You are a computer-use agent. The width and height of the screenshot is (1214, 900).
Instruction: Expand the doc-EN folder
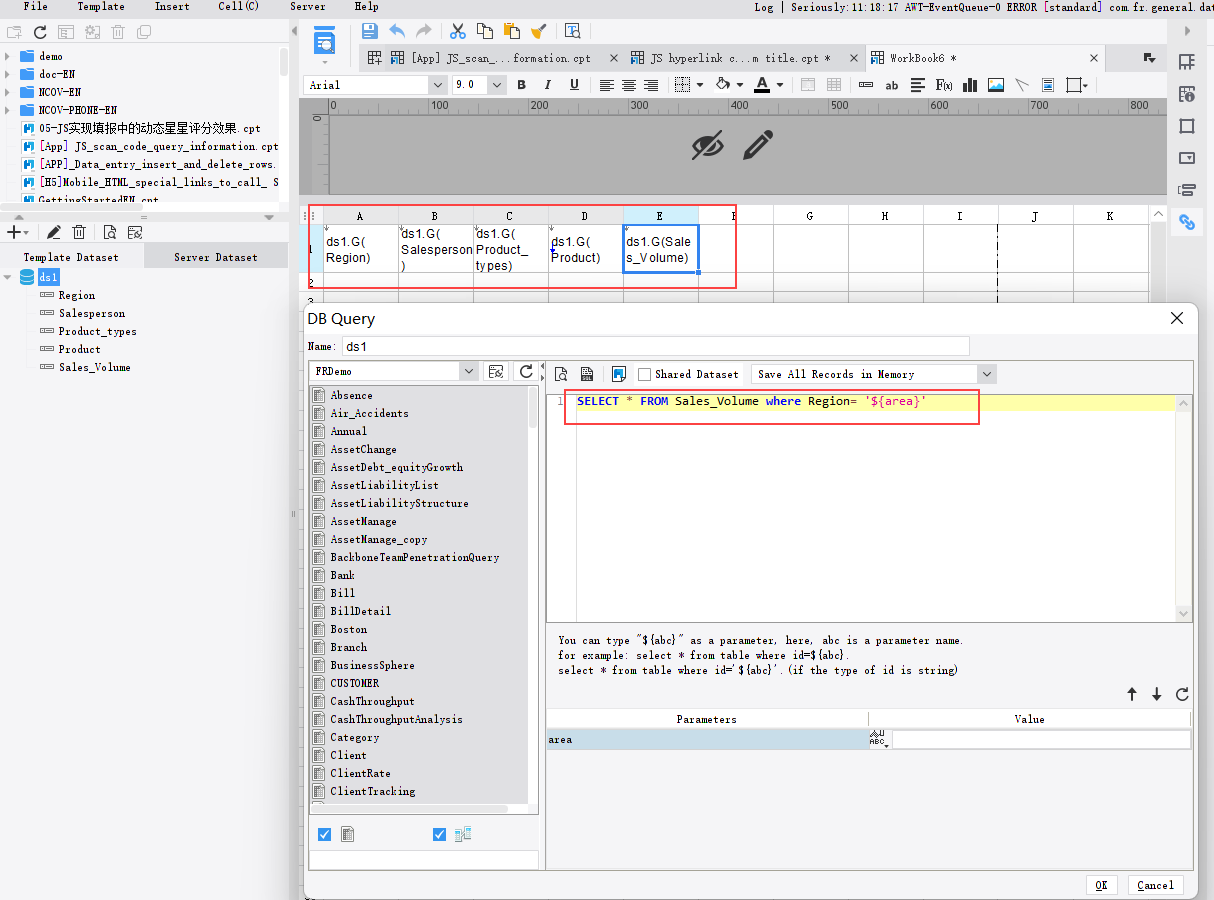tap(8, 74)
